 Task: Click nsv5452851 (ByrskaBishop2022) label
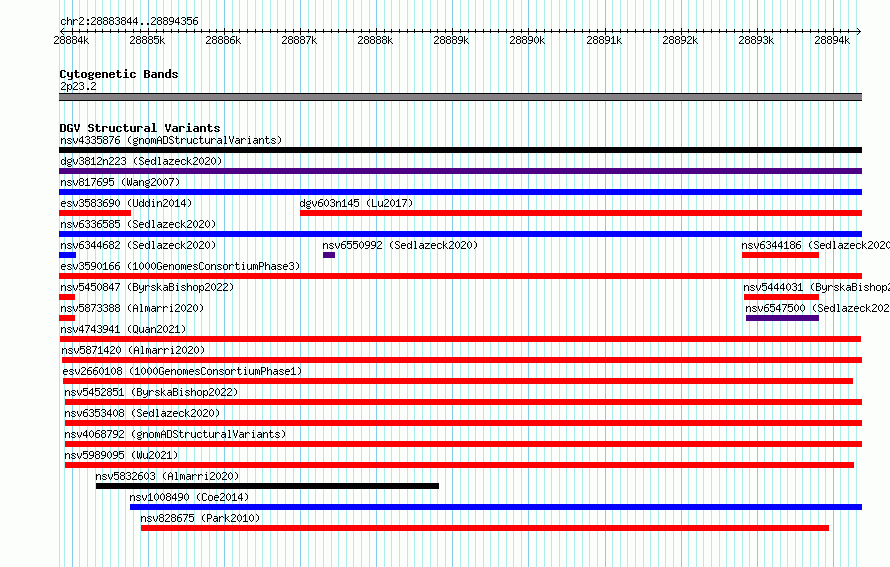coord(151,392)
